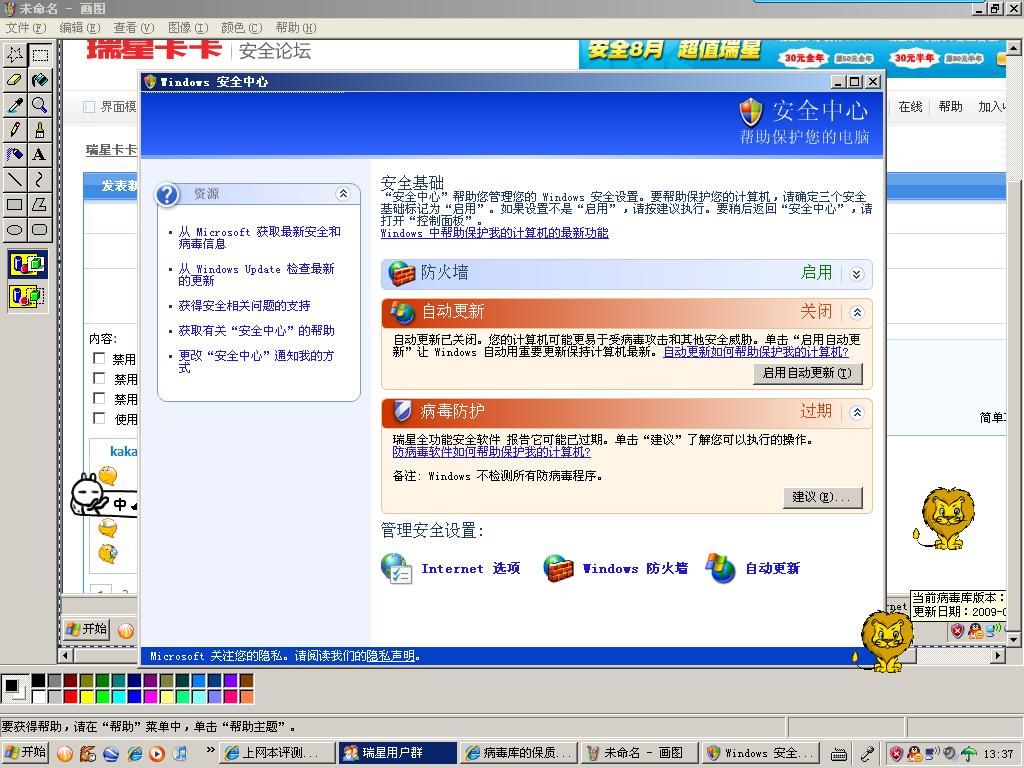Show hidden quick launch icons via » arrow
The height and width of the screenshot is (768, 1024).
click(210, 750)
